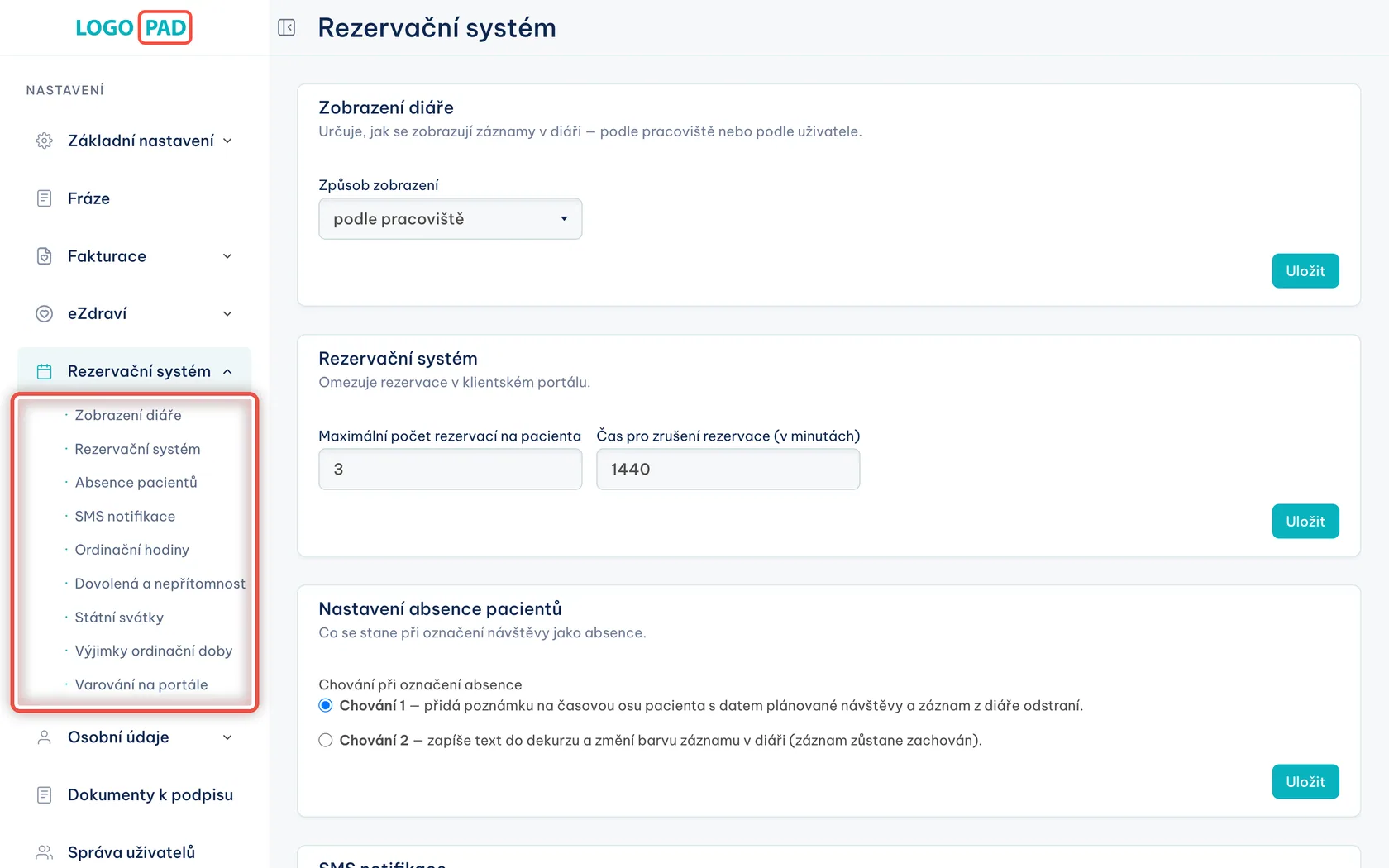Click the person icon beside Osobní údaje
Screen dimensions: 1389x868
pyautogui.click(x=45, y=737)
